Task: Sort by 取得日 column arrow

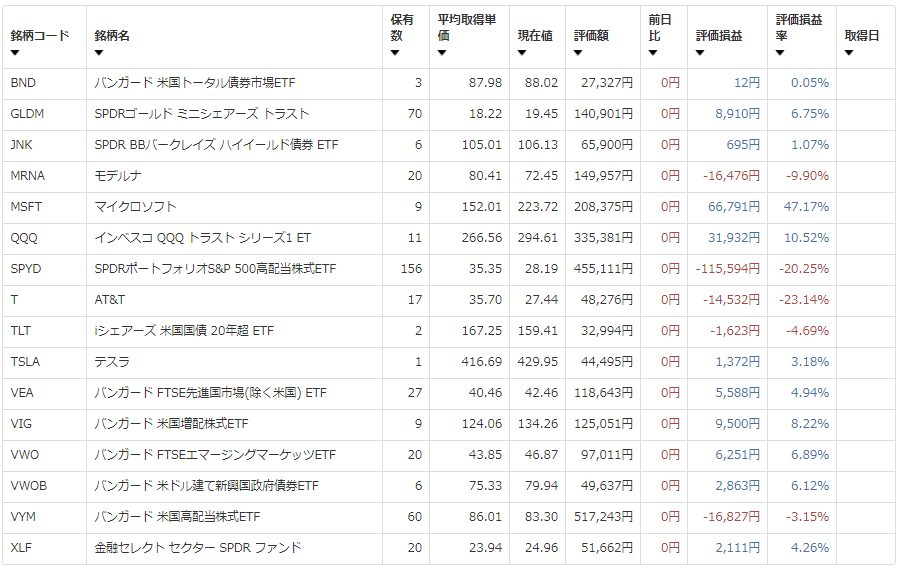Action: [x=849, y=53]
